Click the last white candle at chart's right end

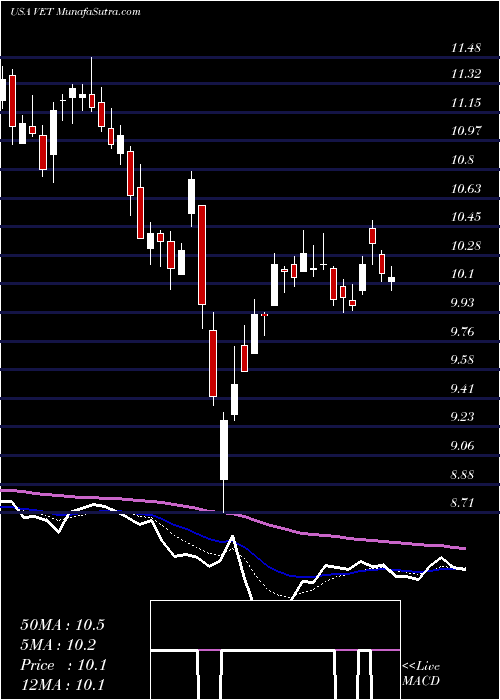(x=392, y=279)
